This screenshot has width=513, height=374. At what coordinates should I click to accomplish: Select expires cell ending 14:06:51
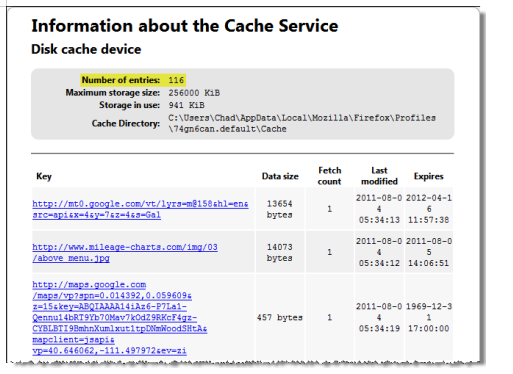coord(429,252)
